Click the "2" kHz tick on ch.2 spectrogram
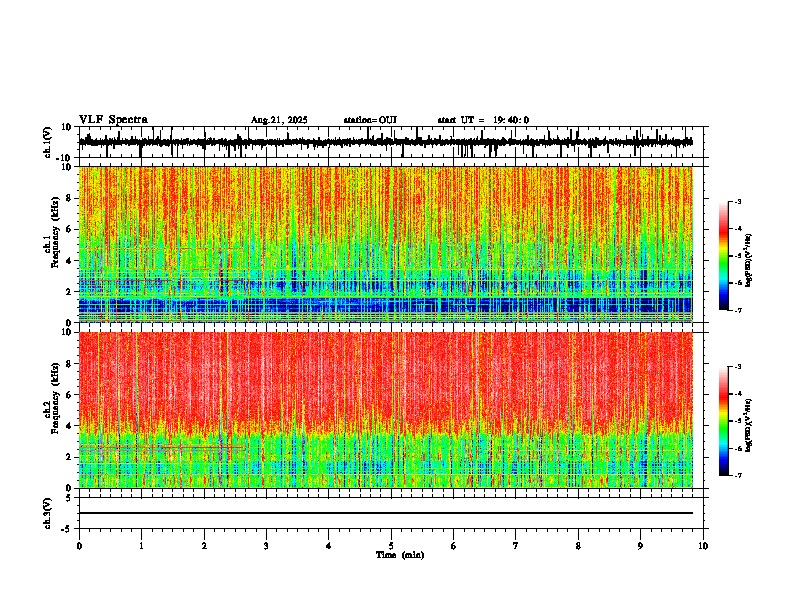The image size is (792, 612). tap(69, 457)
